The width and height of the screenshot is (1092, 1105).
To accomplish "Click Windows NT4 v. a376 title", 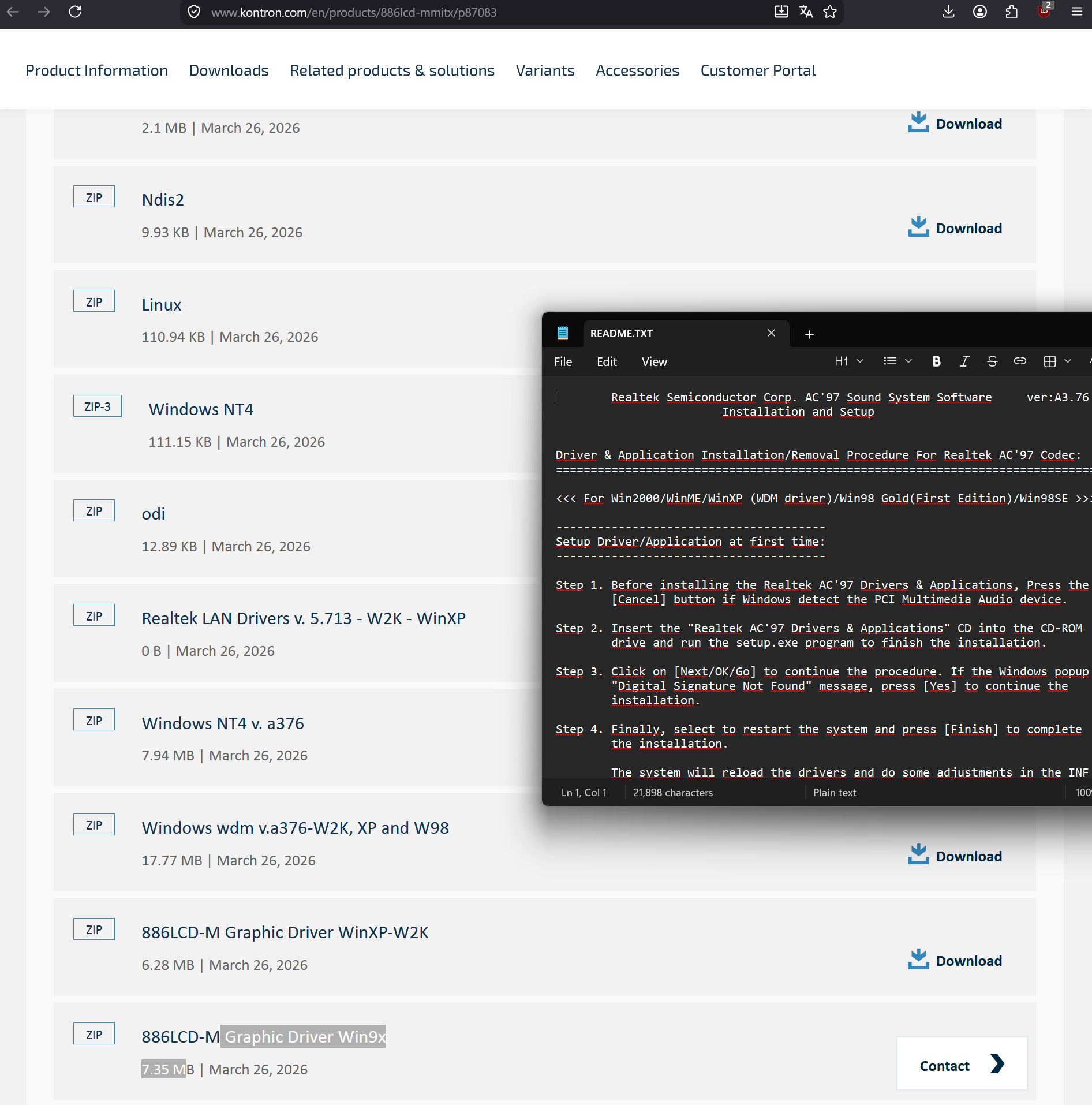I will point(223,723).
